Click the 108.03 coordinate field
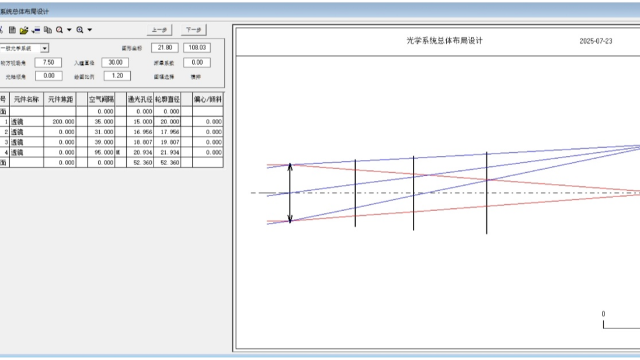 [197, 48]
